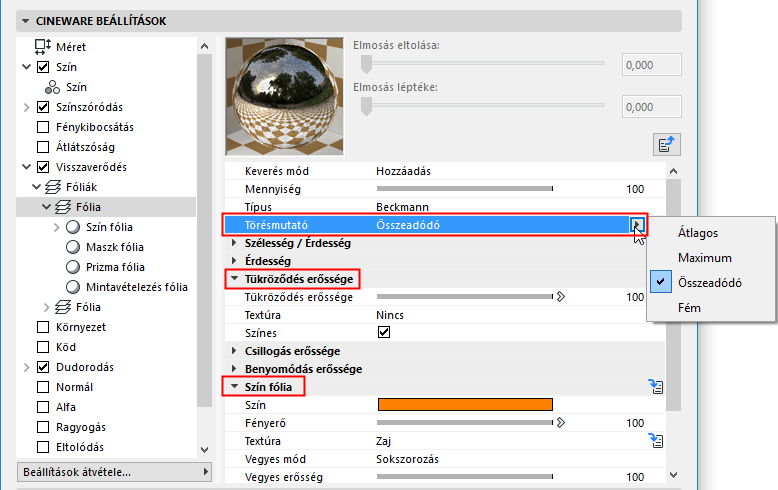Open the Törésmutató dropdown arrow
Screen dimensions: 778x490
(x=637, y=225)
